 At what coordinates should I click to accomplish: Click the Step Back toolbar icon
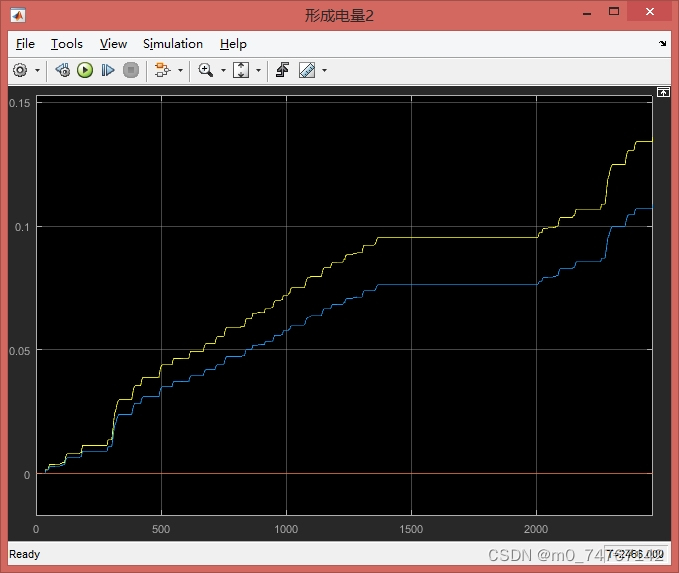[63, 70]
